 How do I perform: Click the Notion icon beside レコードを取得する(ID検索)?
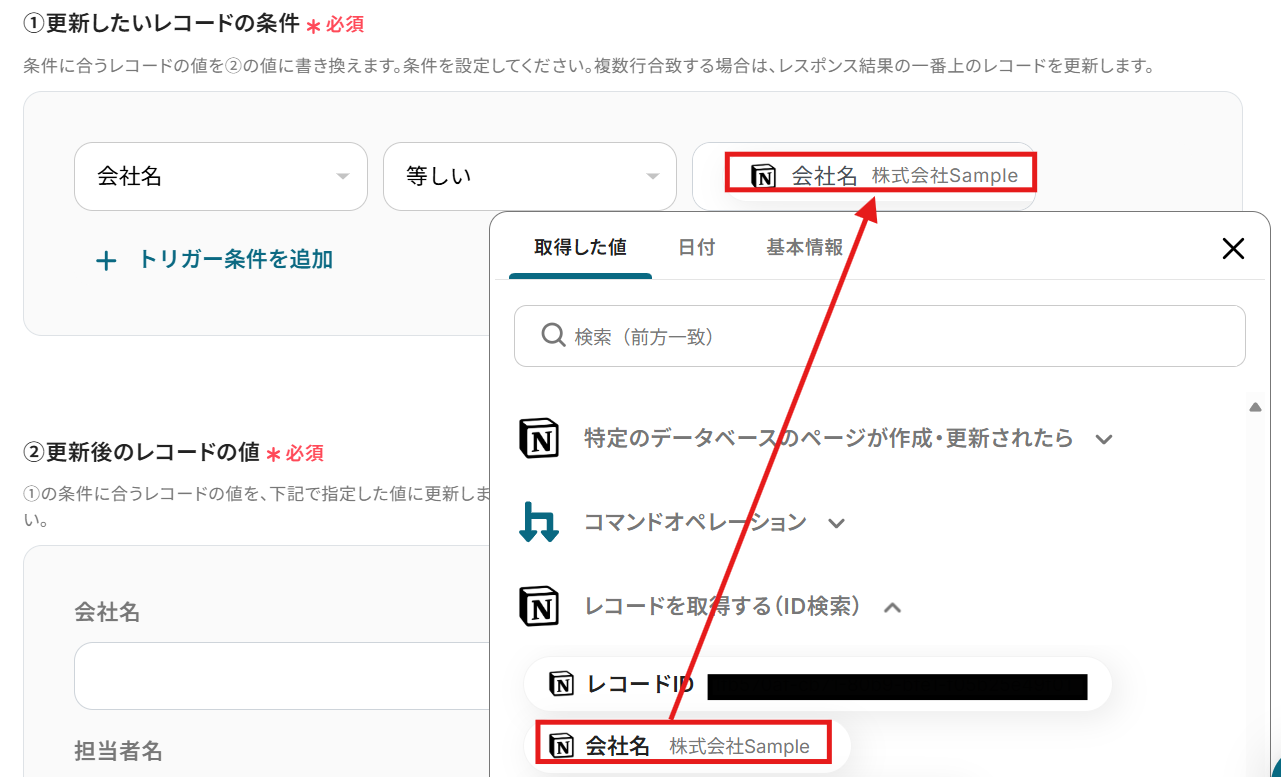pyautogui.click(x=539, y=606)
